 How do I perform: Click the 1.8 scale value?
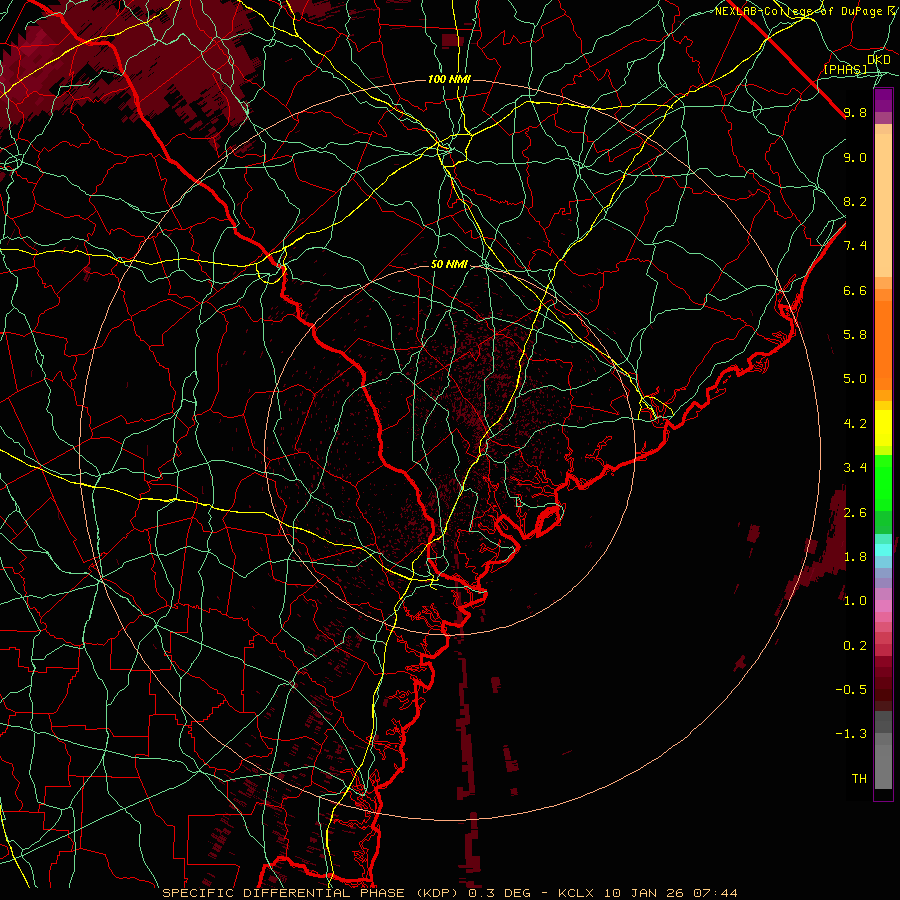855,557
